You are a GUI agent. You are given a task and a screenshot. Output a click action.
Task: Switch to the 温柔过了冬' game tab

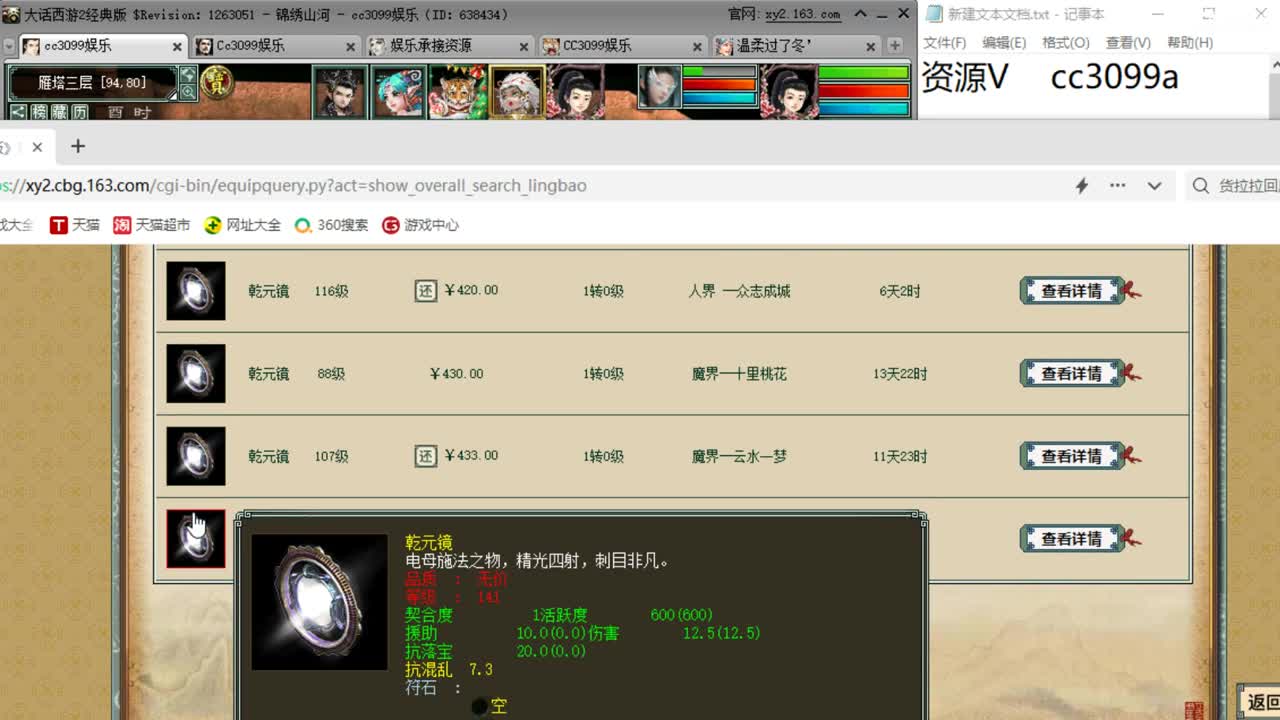(x=795, y=46)
